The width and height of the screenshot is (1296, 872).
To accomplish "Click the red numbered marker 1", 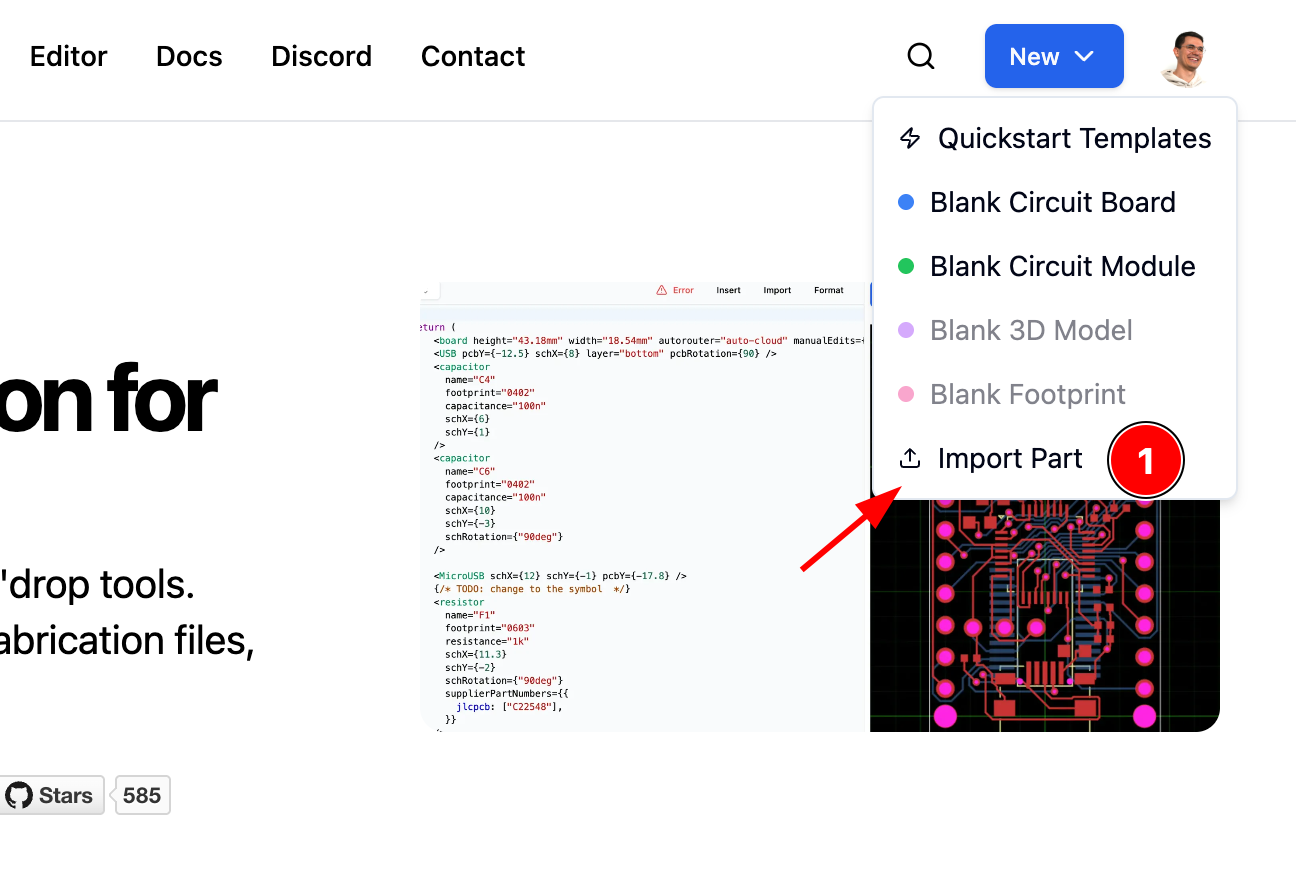I will point(1145,461).
